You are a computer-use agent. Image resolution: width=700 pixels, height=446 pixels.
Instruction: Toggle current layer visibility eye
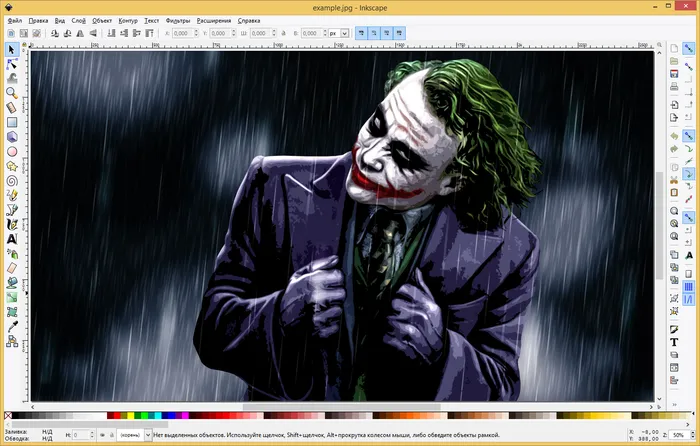point(102,435)
